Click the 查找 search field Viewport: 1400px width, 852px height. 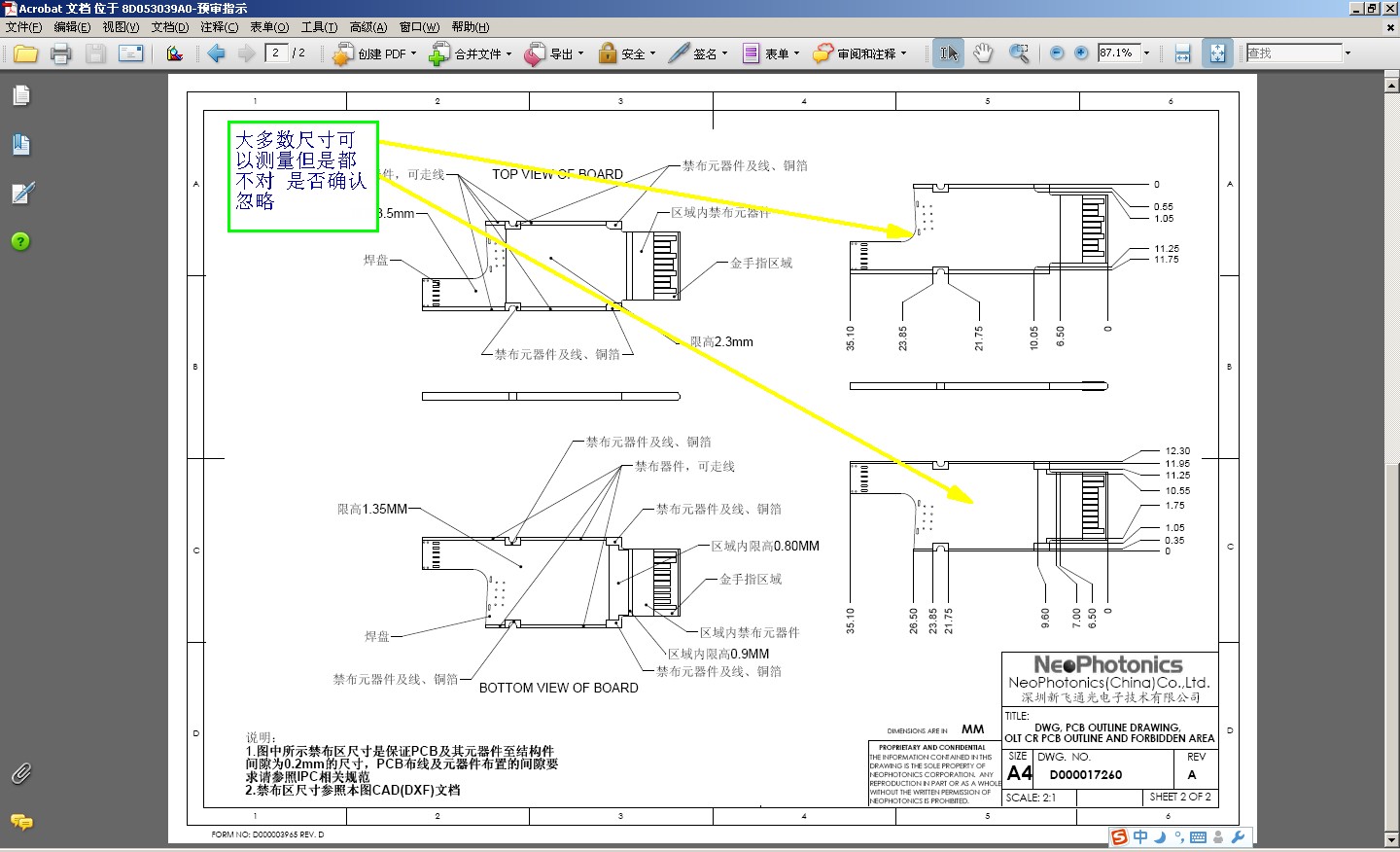[1294, 53]
